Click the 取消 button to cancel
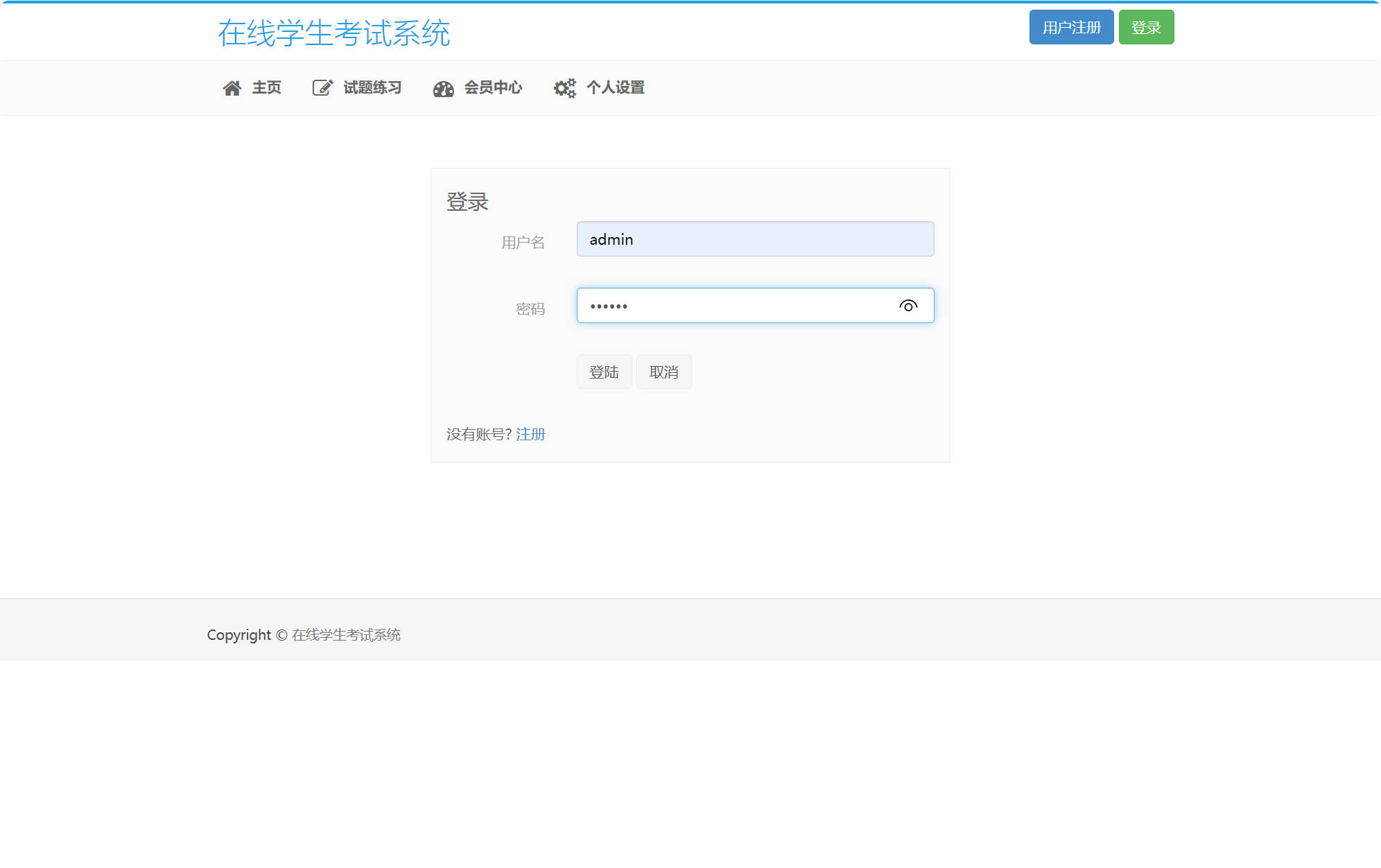This screenshot has height=868, width=1381. (663, 372)
